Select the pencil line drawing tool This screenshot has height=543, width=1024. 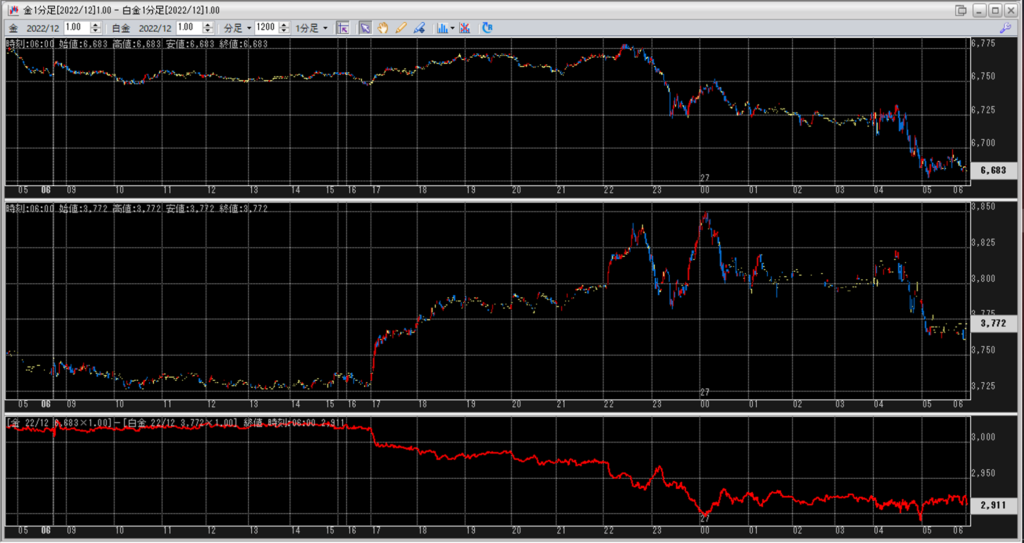[x=401, y=28]
